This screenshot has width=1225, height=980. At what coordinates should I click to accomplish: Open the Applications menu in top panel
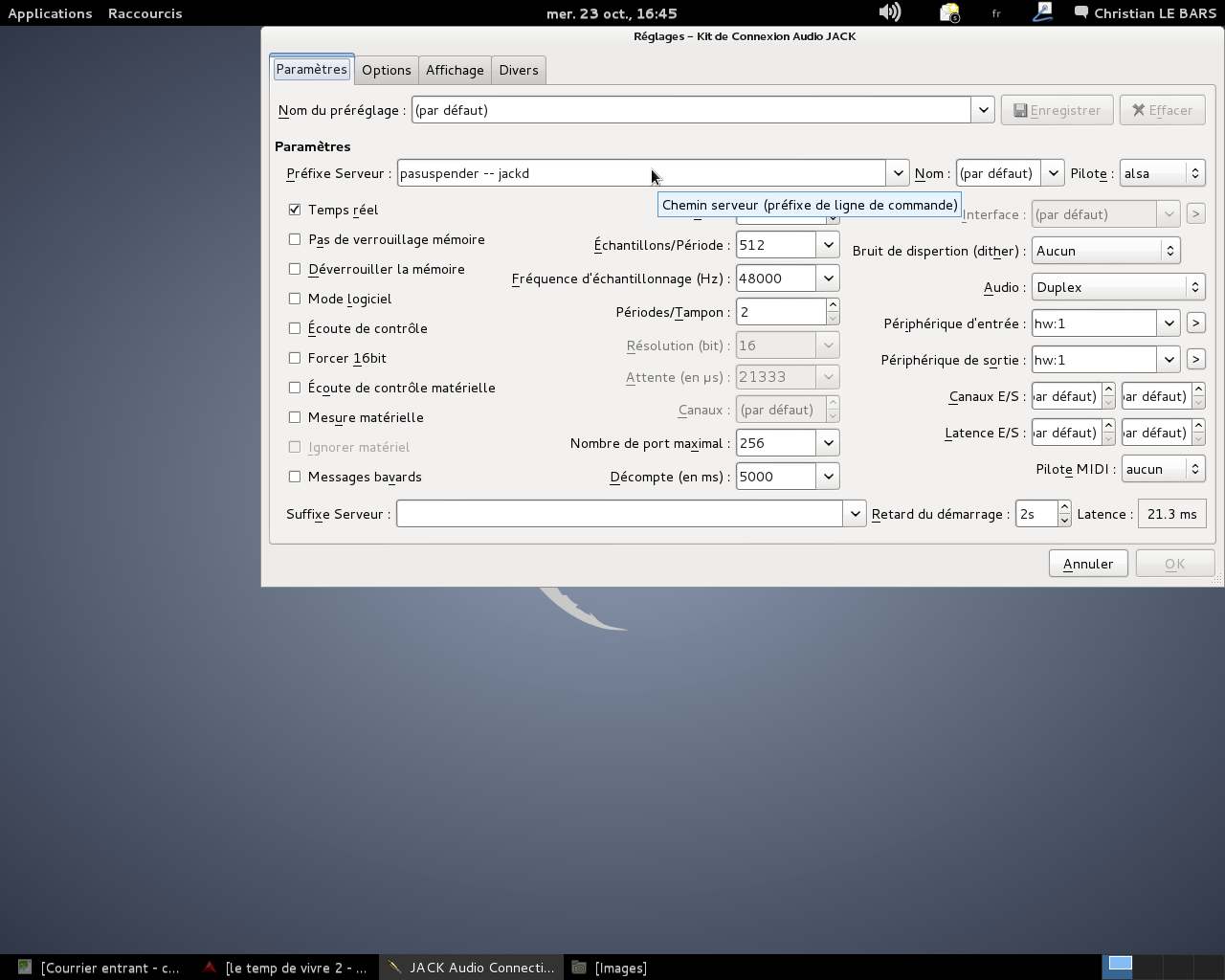[x=50, y=13]
